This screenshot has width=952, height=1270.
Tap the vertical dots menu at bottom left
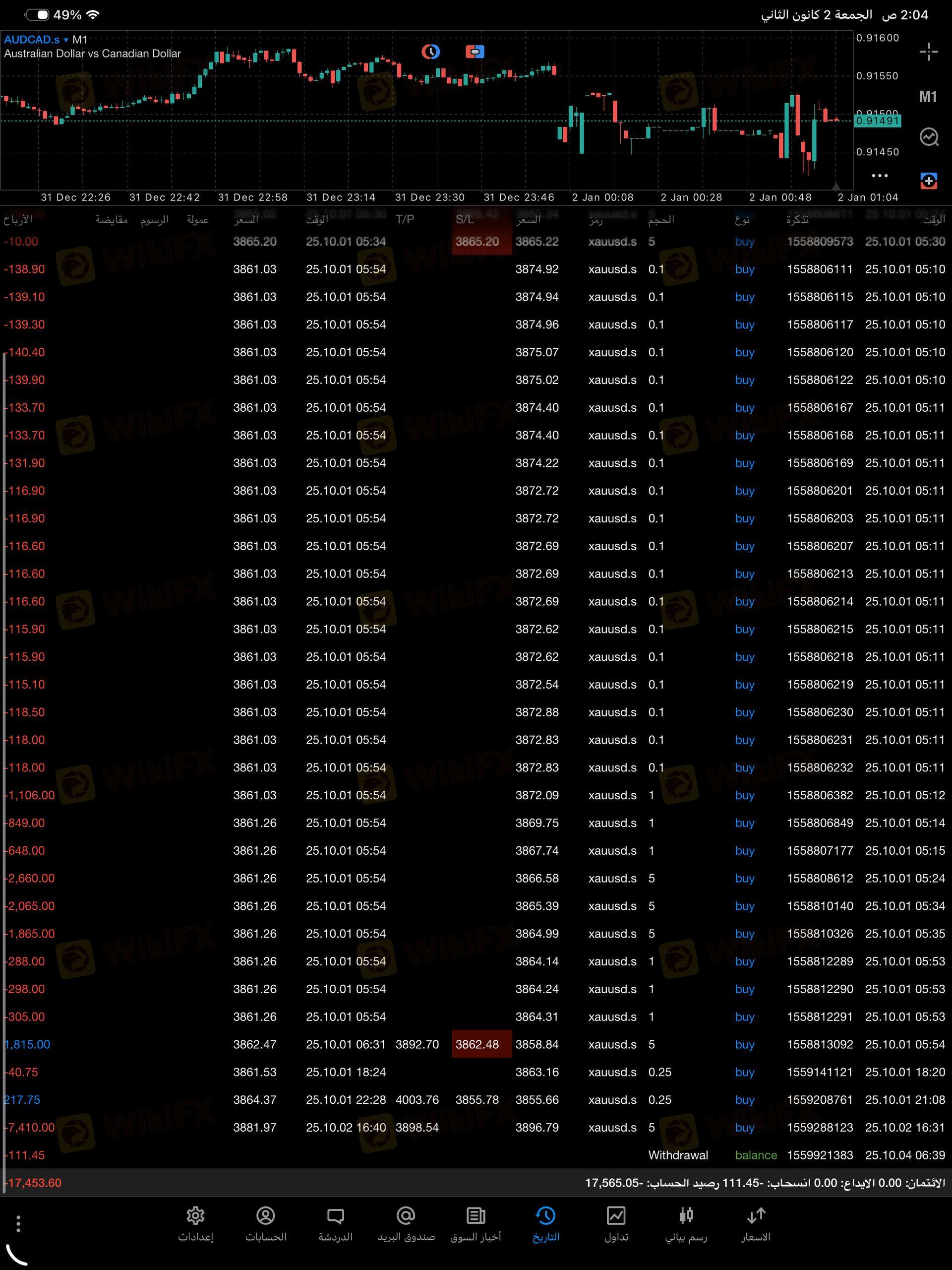(x=18, y=1223)
